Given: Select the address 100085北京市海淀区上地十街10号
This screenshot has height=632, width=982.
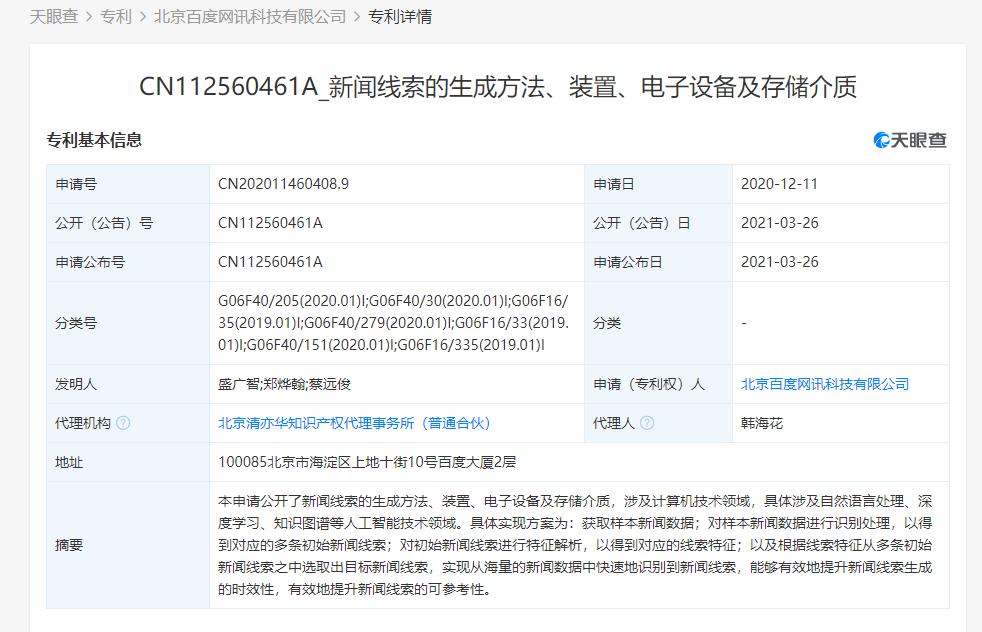Looking at the screenshot, I should (x=367, y=462).
